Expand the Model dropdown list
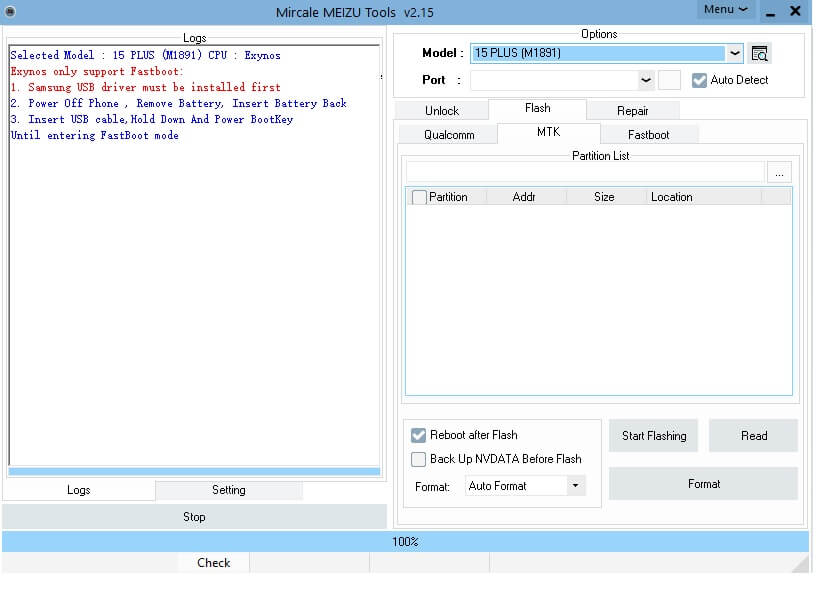Image resolution: width=820 pixels, height=614 pixels. (735, 54)
